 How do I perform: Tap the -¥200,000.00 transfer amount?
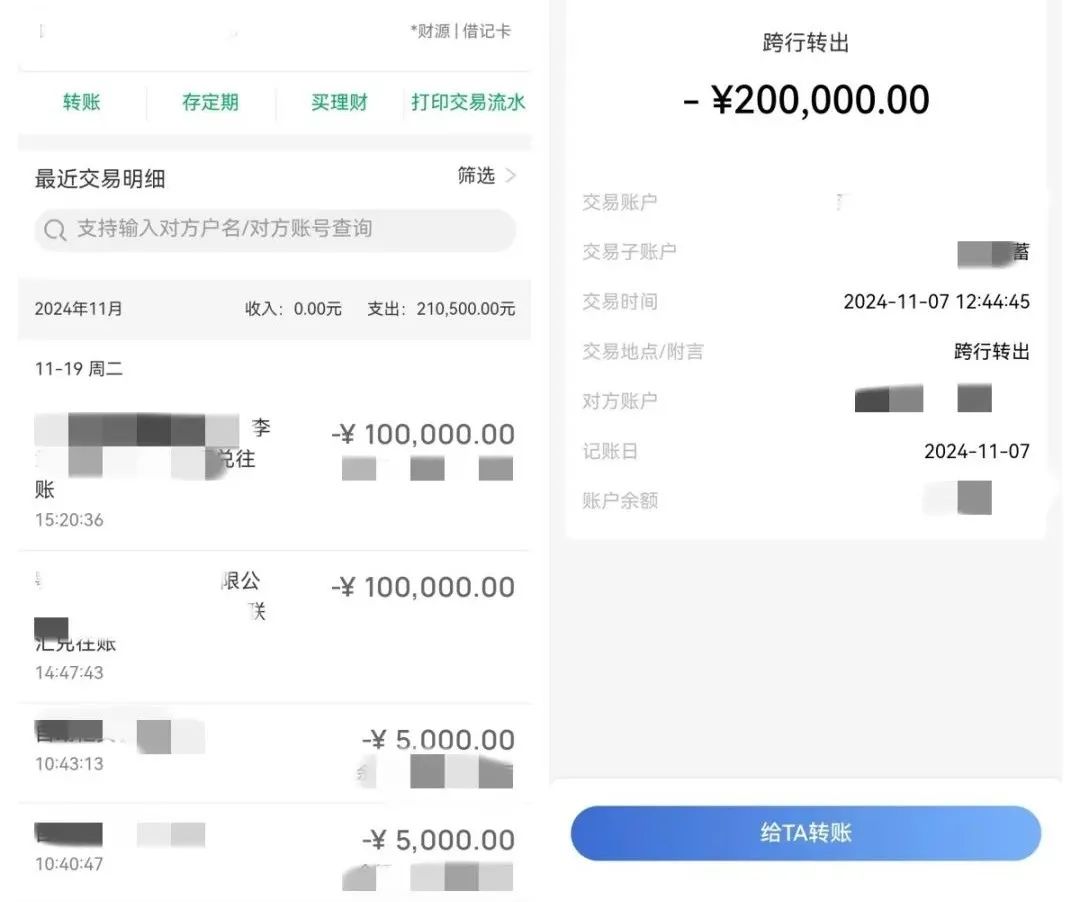806,100
